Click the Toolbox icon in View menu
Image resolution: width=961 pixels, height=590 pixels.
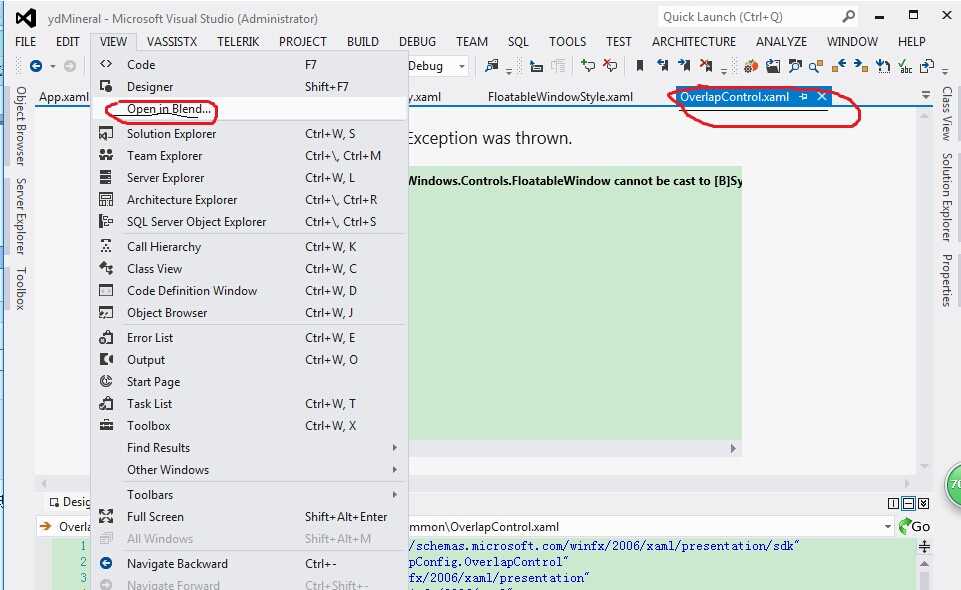point(106,425)
